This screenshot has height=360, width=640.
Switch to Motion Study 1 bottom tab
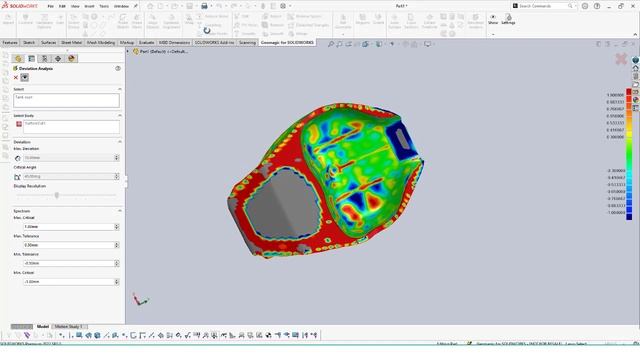[69, 327]
